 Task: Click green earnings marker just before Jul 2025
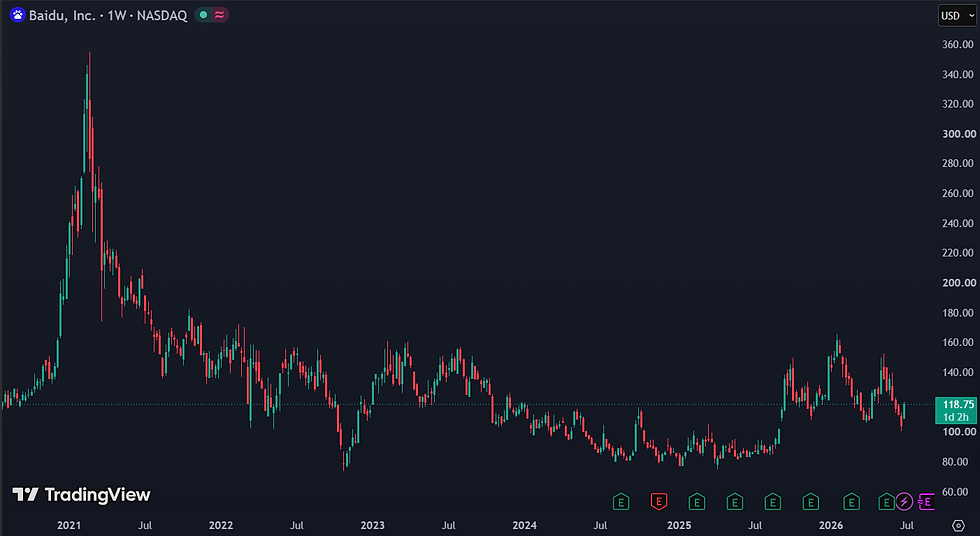(734, 501)
